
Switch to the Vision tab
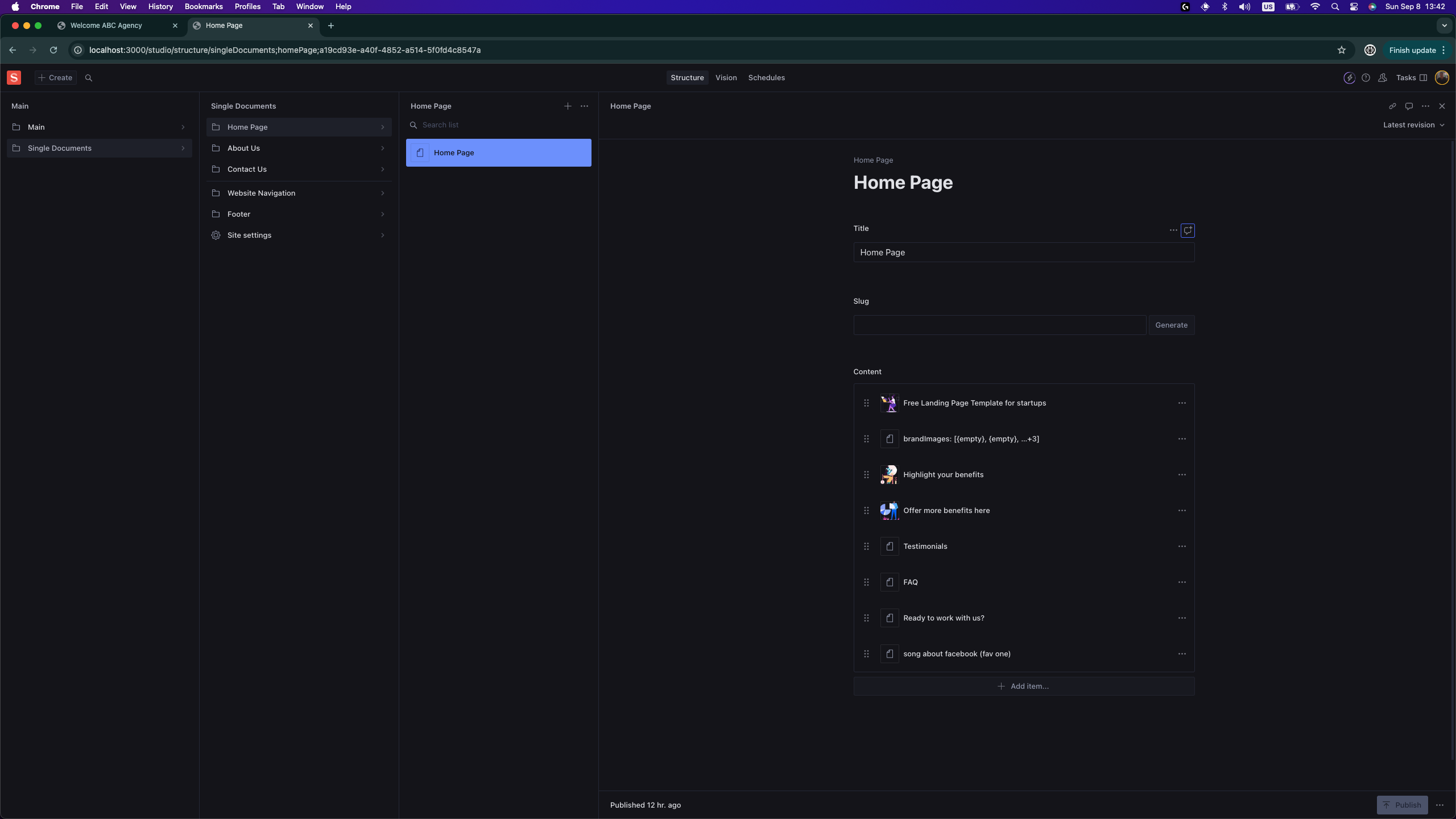point(726,77)
